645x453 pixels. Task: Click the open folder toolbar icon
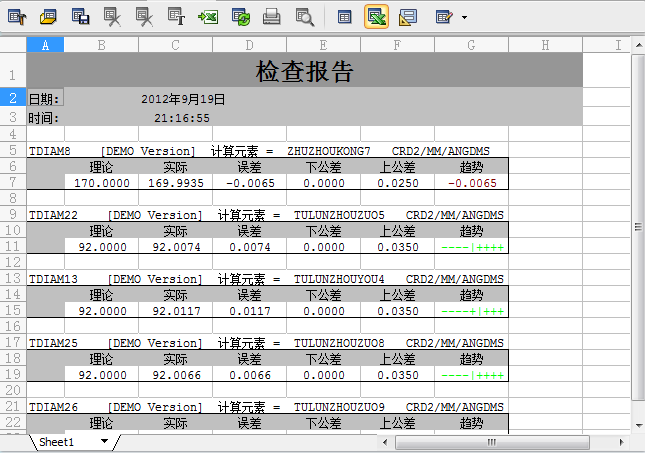coord(49,17)
